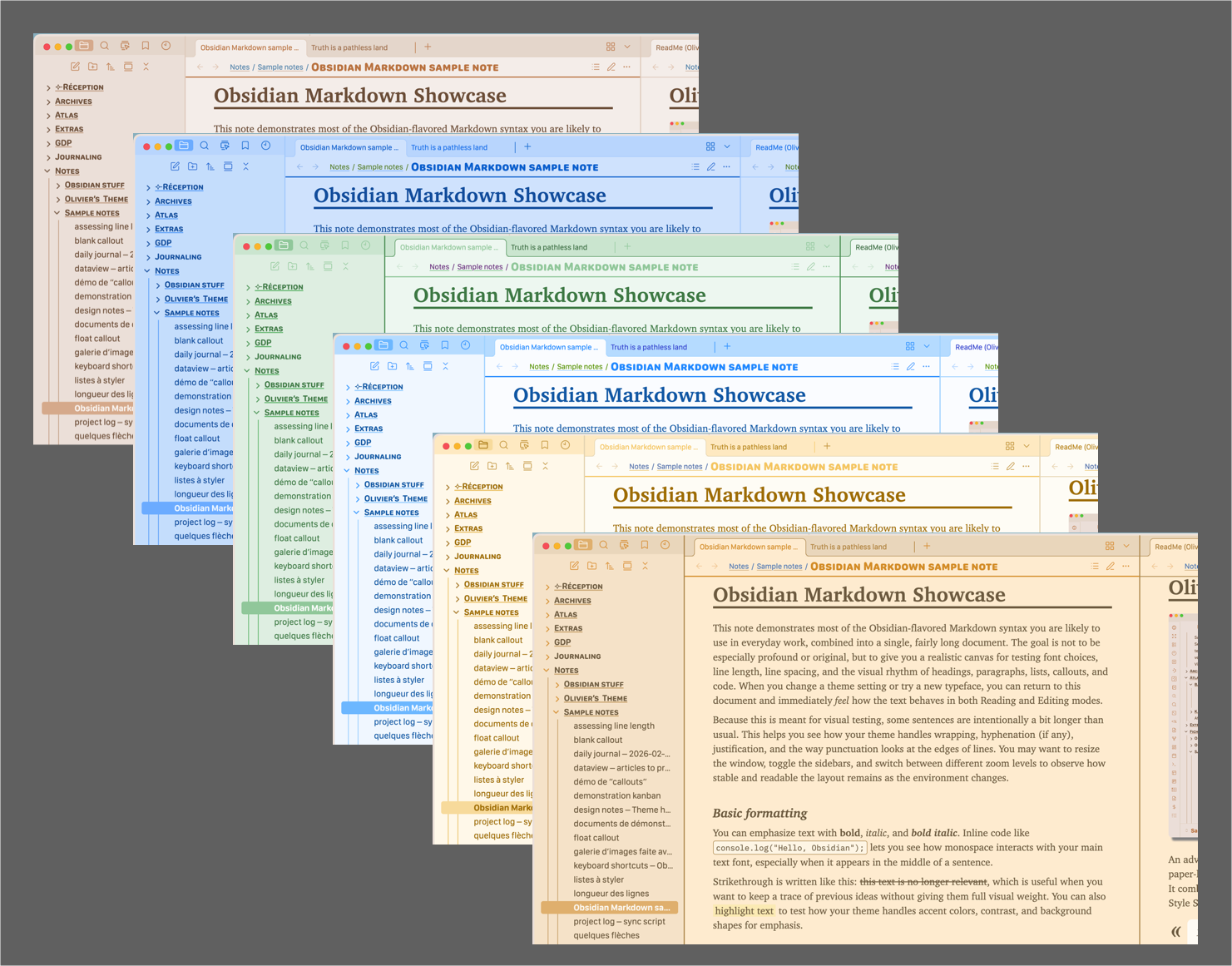Open more options via the ellipsis icon
The image size is (1232, 966).
[x=1126, y=566]
